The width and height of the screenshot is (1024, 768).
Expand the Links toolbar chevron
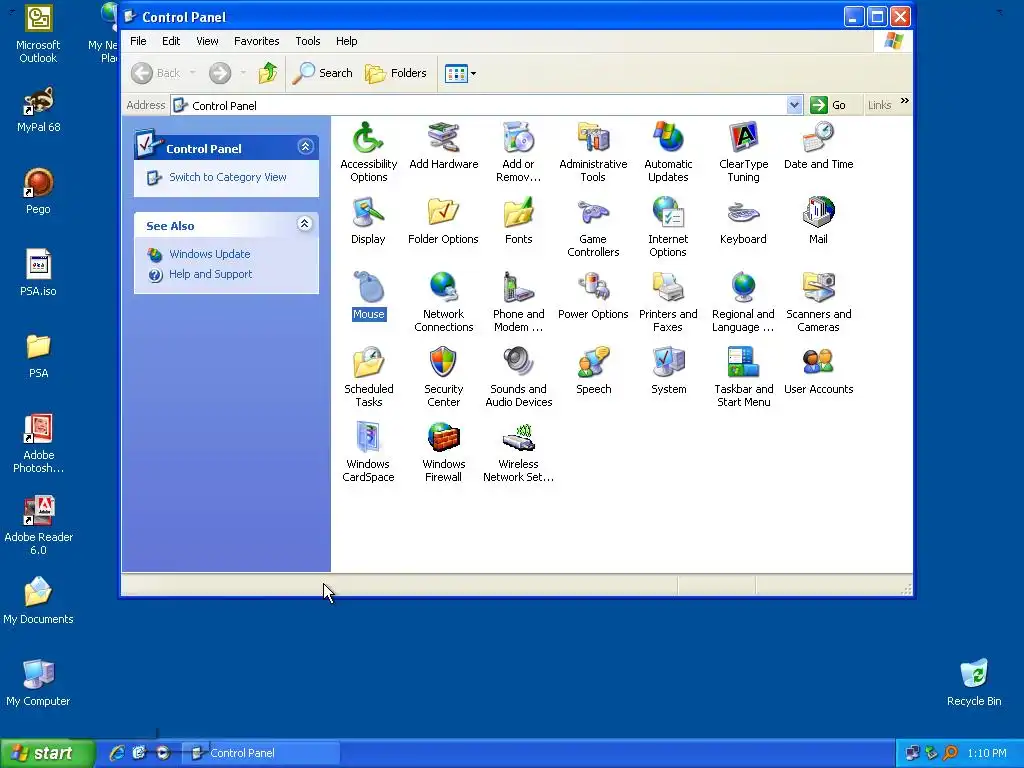pyautogui.click(x=904, y=101)
